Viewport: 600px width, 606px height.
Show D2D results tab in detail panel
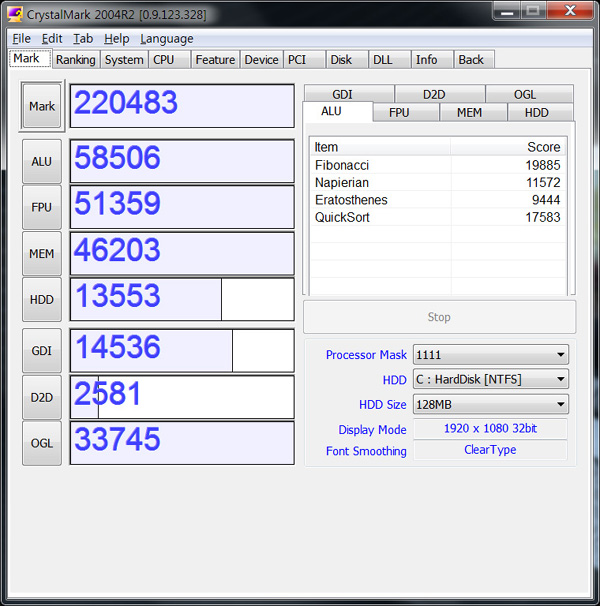point(440,94)
